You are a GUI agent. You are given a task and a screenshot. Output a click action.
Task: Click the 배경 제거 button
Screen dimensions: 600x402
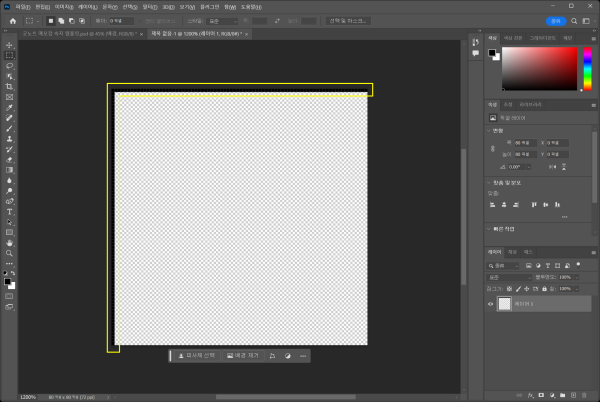click(243, 356)
